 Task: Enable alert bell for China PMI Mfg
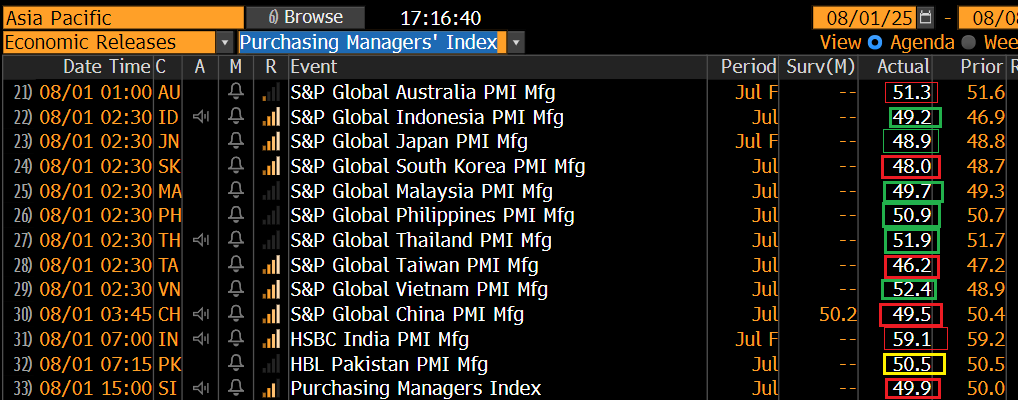(x=236, y=314)
